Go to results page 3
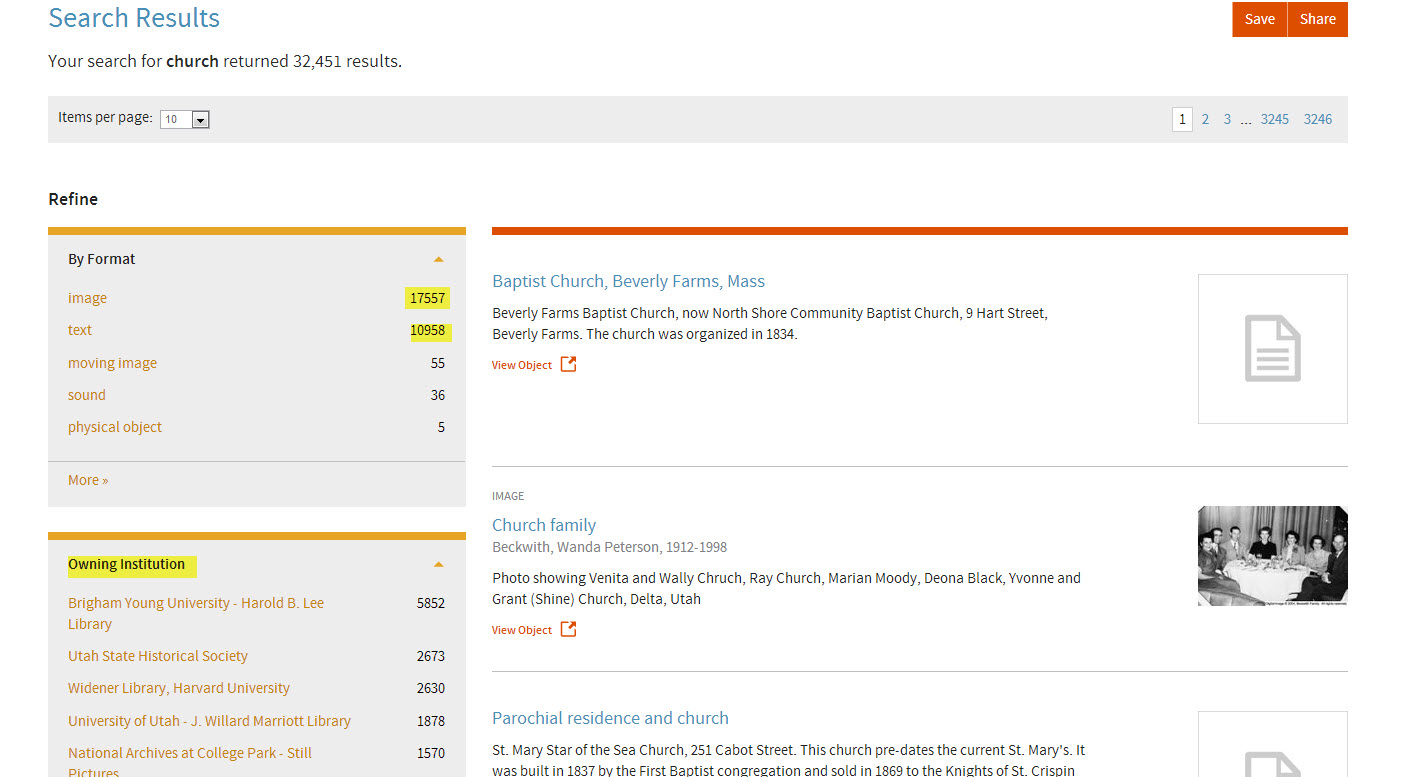 1227,119
